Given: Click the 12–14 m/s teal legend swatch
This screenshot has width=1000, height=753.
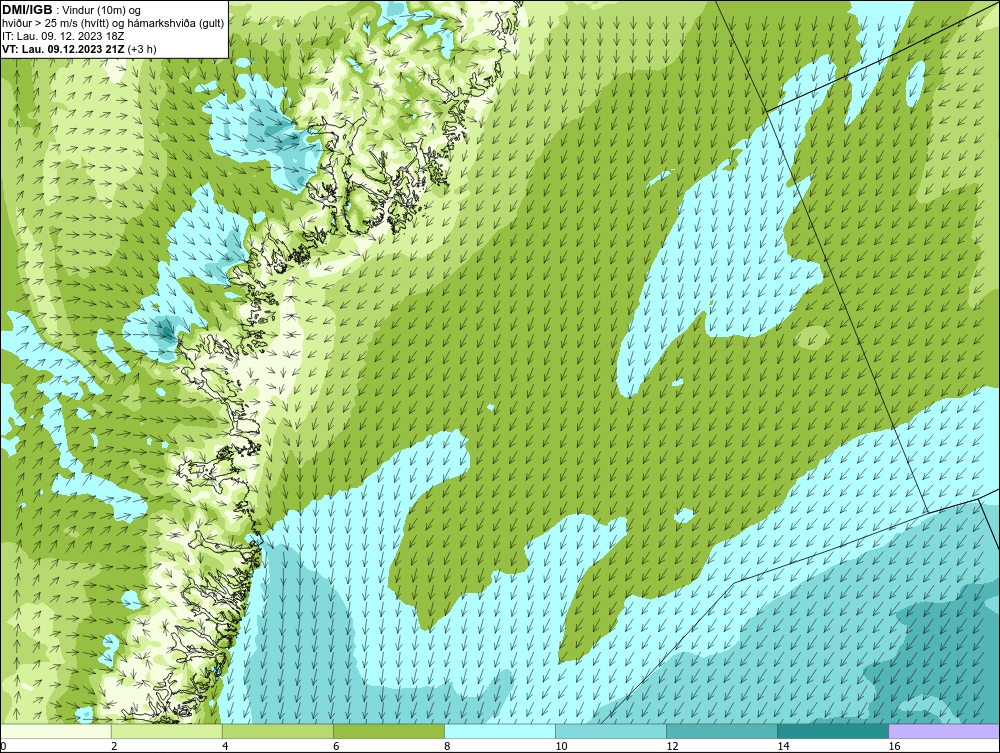Looking at the screenshot, I should click(x=722, y=731).
